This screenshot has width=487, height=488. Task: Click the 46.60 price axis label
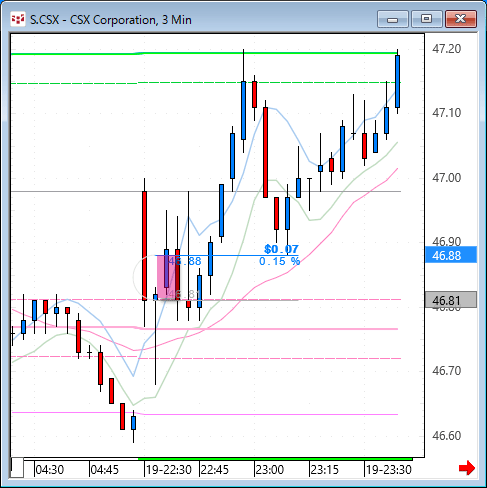pyautogui.click(x=447, y=435)
